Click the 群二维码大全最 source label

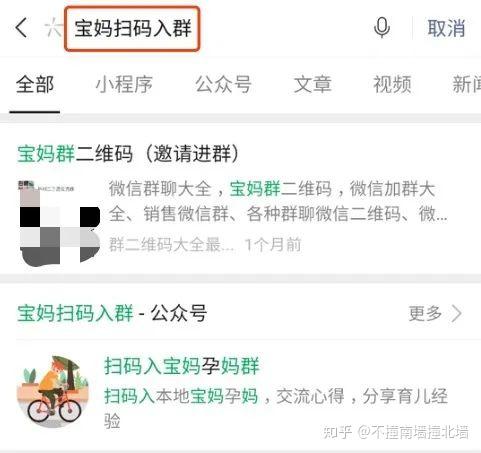point(171,245)
